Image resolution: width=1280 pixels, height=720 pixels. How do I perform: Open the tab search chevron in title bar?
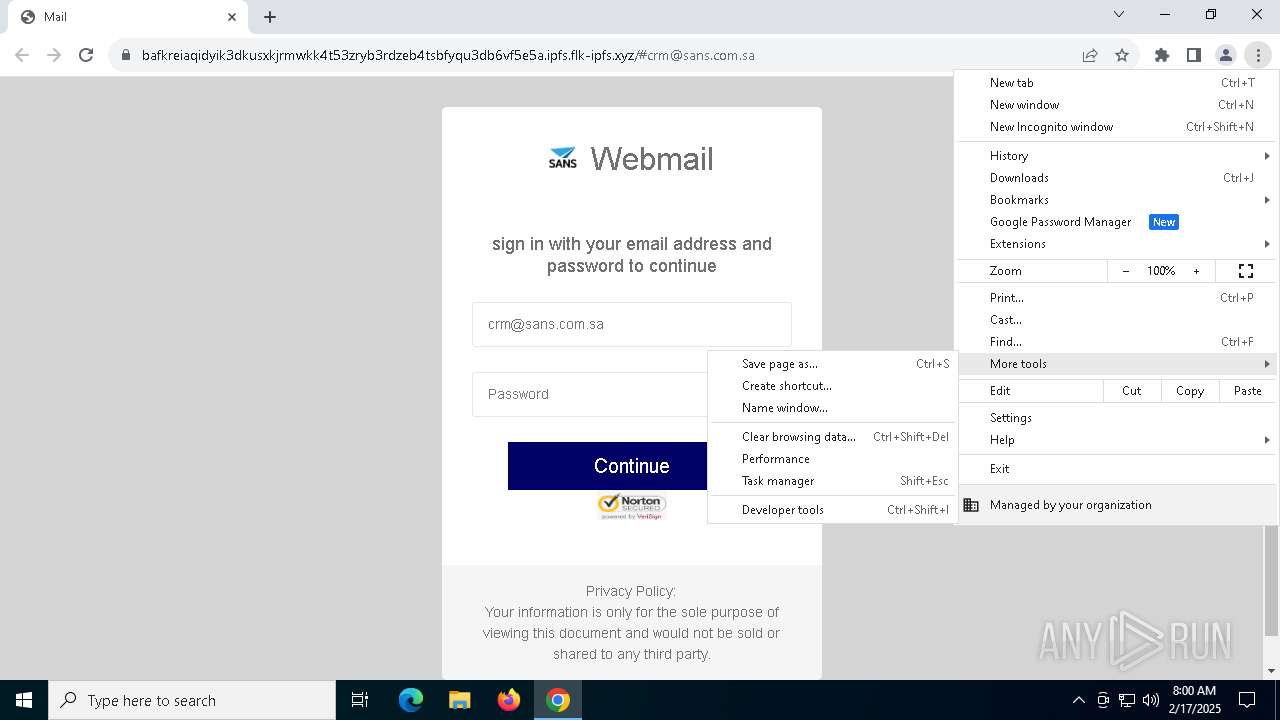[x=1119, y=14]
